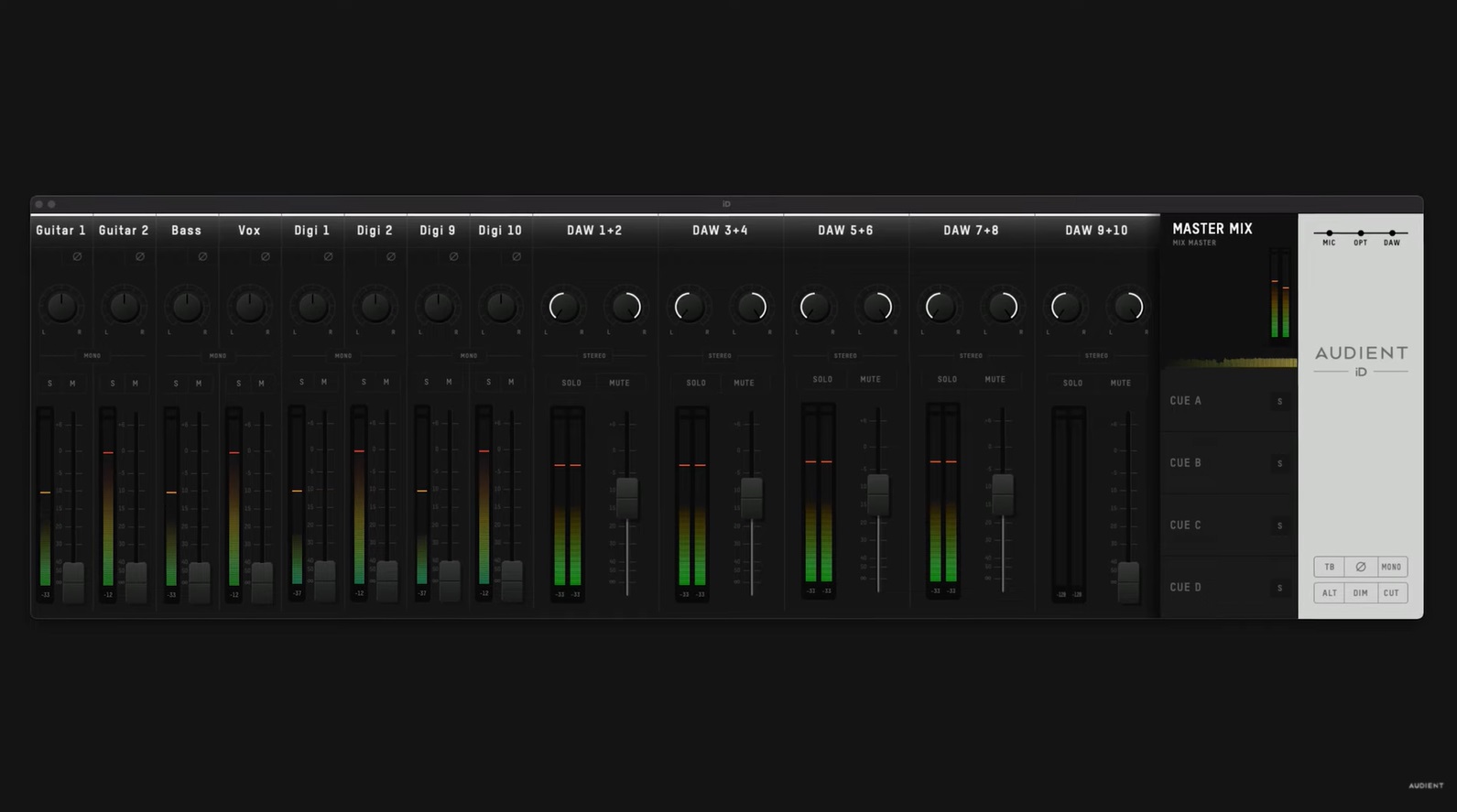The image size is (1457, 812).
Task: Invert phase on the Digi 1 channel
Action: (328, 256)
